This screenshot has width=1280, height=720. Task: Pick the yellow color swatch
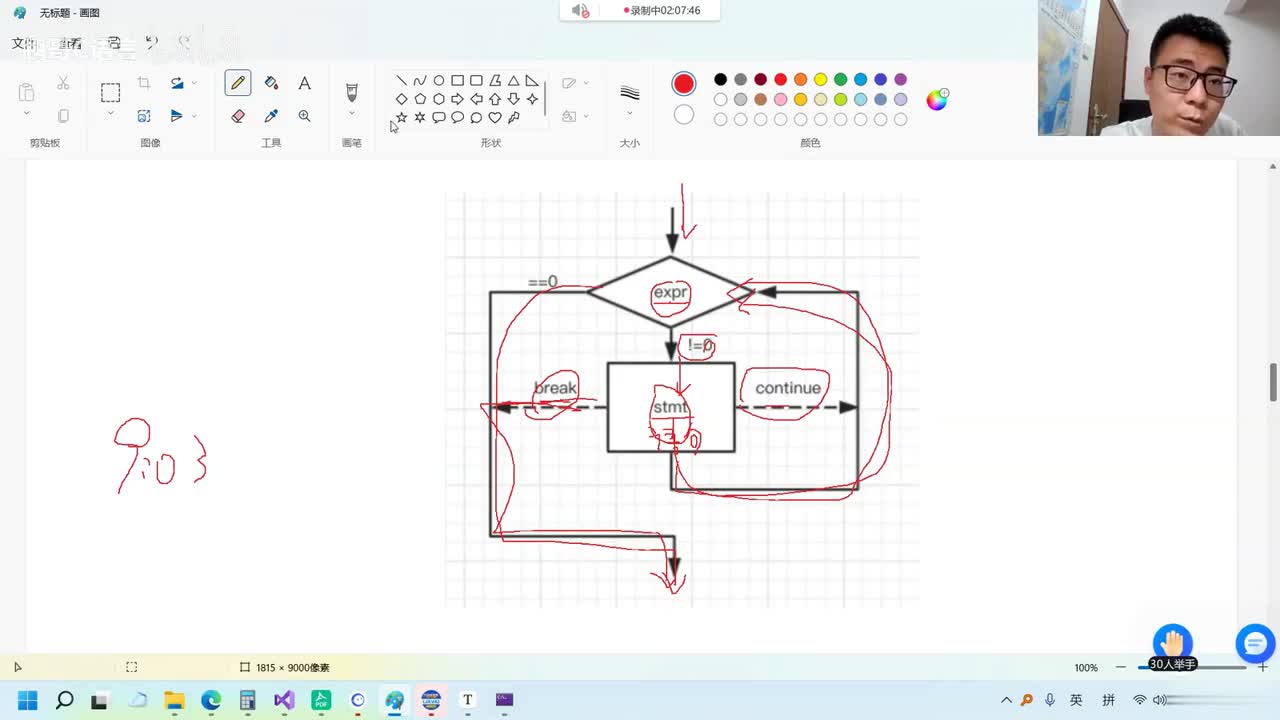click(x=820, y=79)
